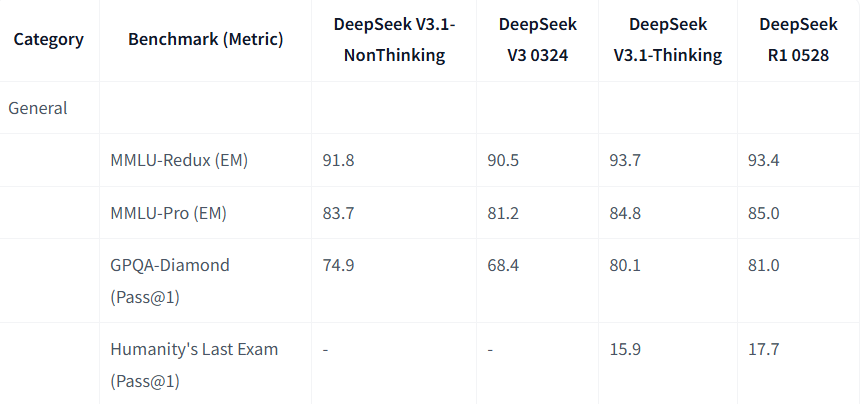Select the 15.9 score value
The height and width of the screenshot is (404, 860).
coord(626,349)
